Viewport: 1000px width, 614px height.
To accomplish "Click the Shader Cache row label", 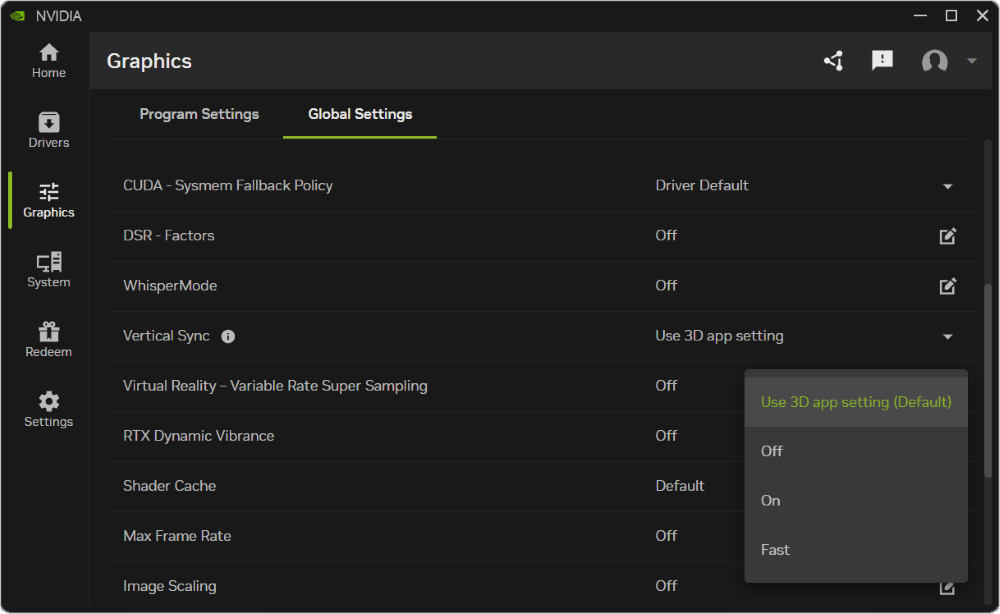I will point(169,486).
